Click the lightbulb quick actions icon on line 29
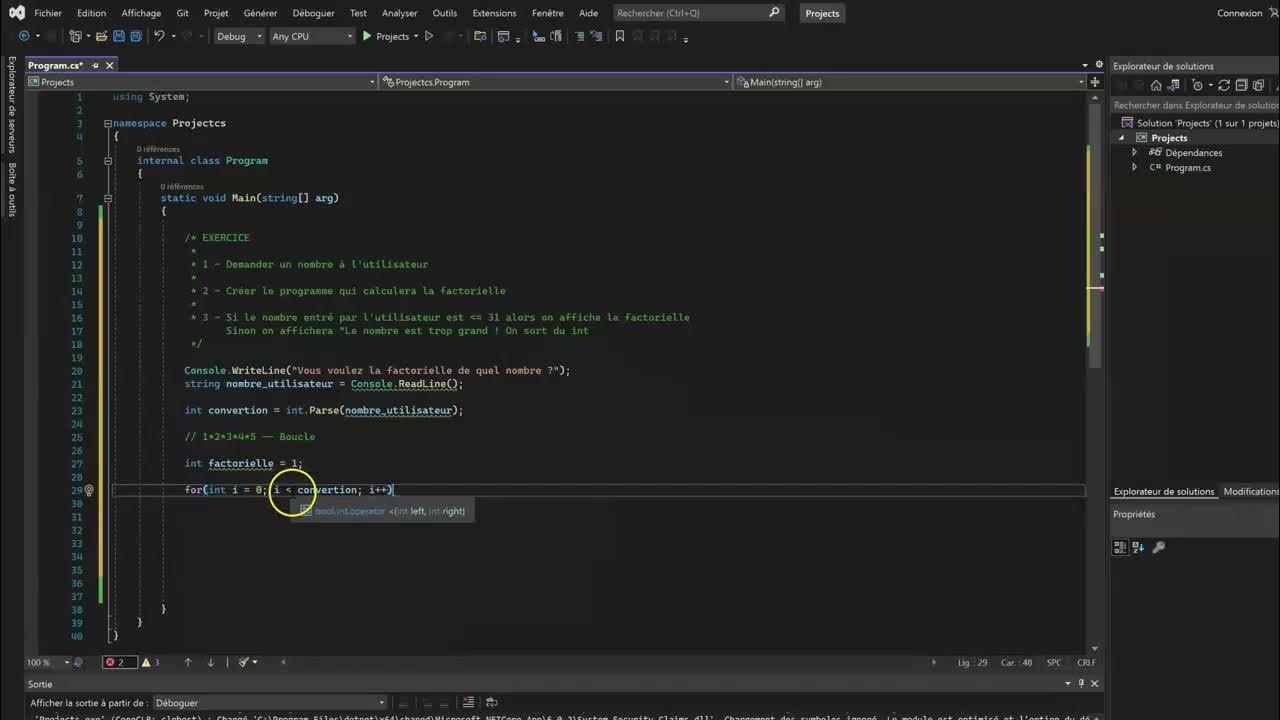The width and height of the screenshot is (1280, 720). pyautogui.click(x=89, y=490)
